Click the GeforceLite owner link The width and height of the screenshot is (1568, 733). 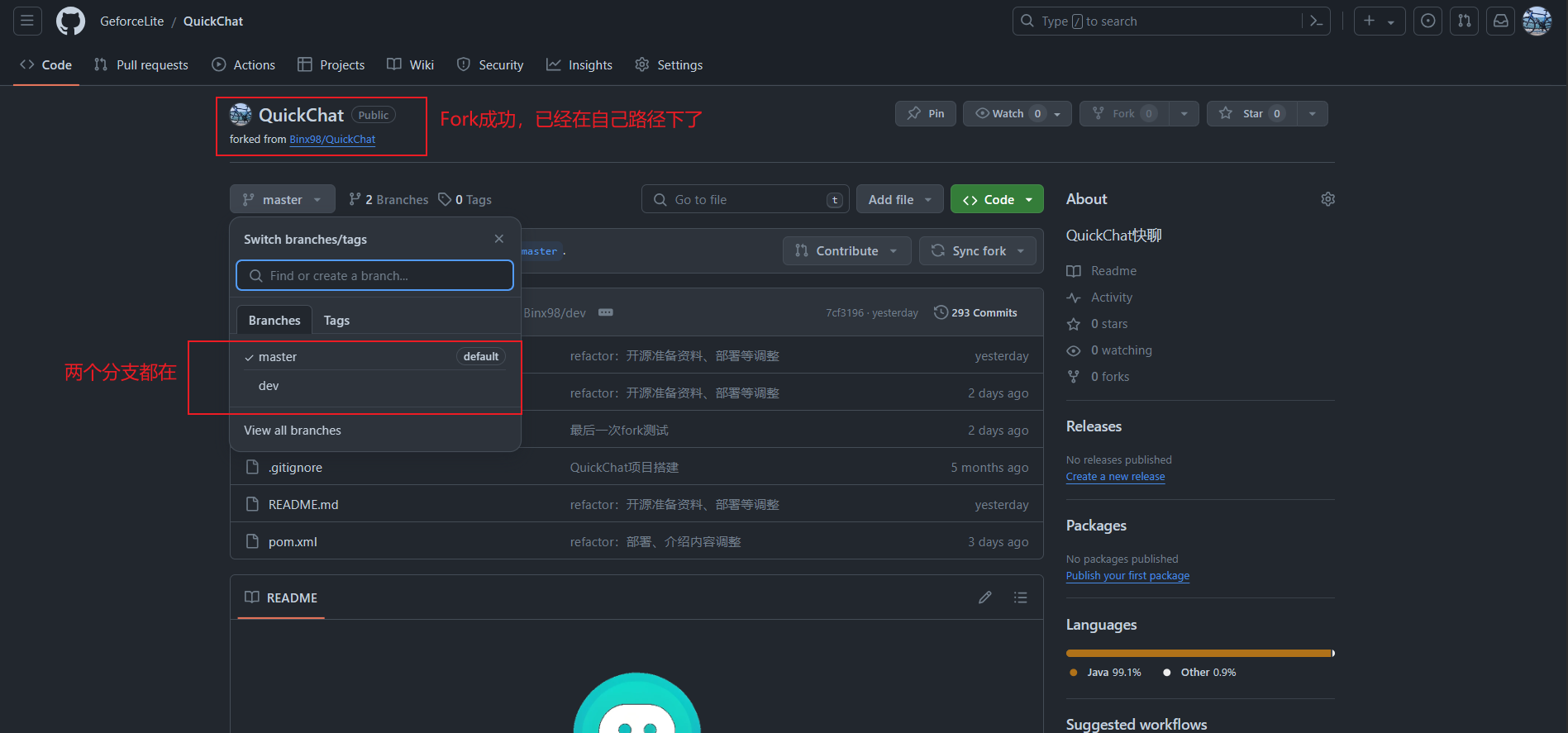click(132, 21)
